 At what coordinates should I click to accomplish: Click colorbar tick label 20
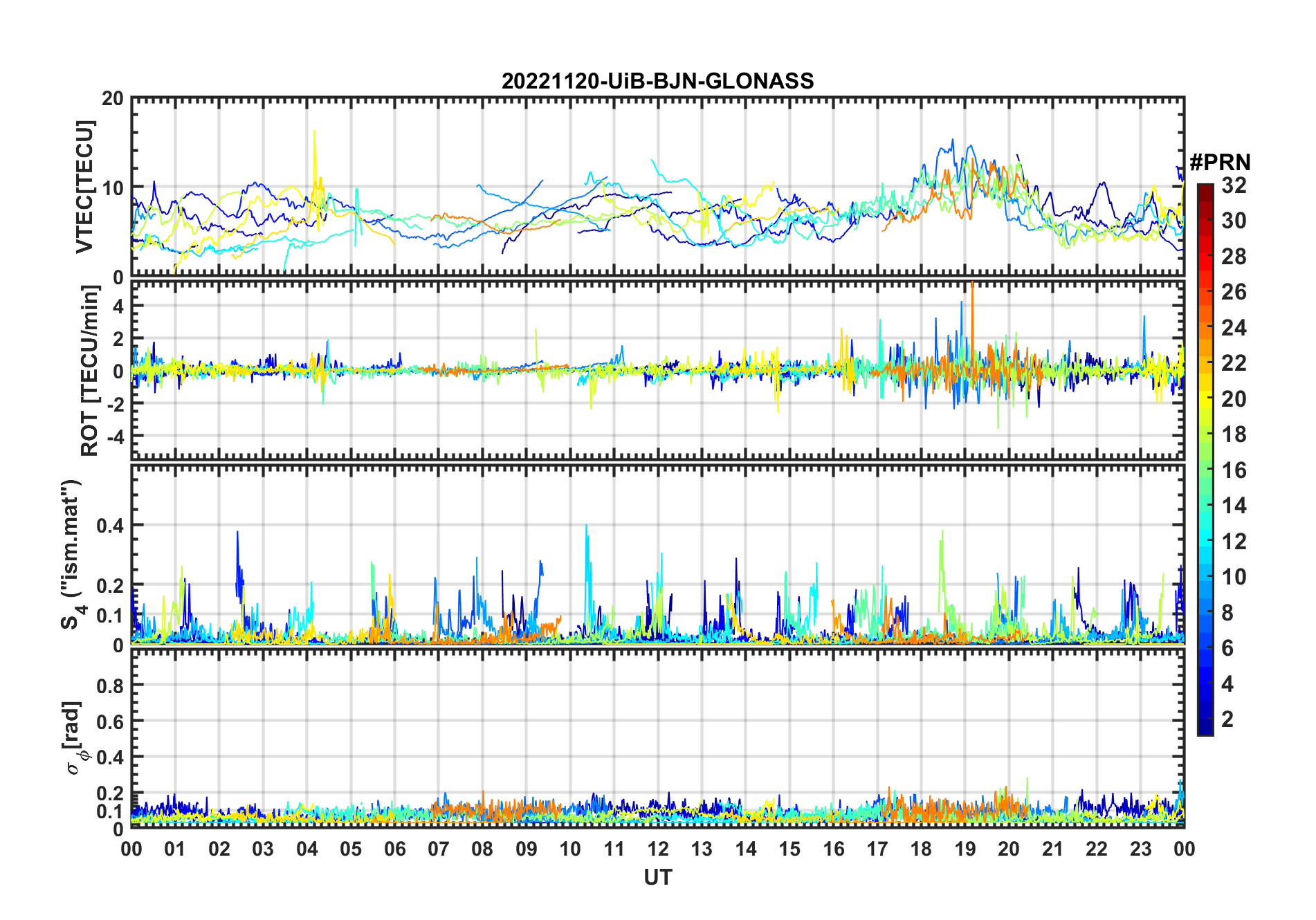point(1234,399)
